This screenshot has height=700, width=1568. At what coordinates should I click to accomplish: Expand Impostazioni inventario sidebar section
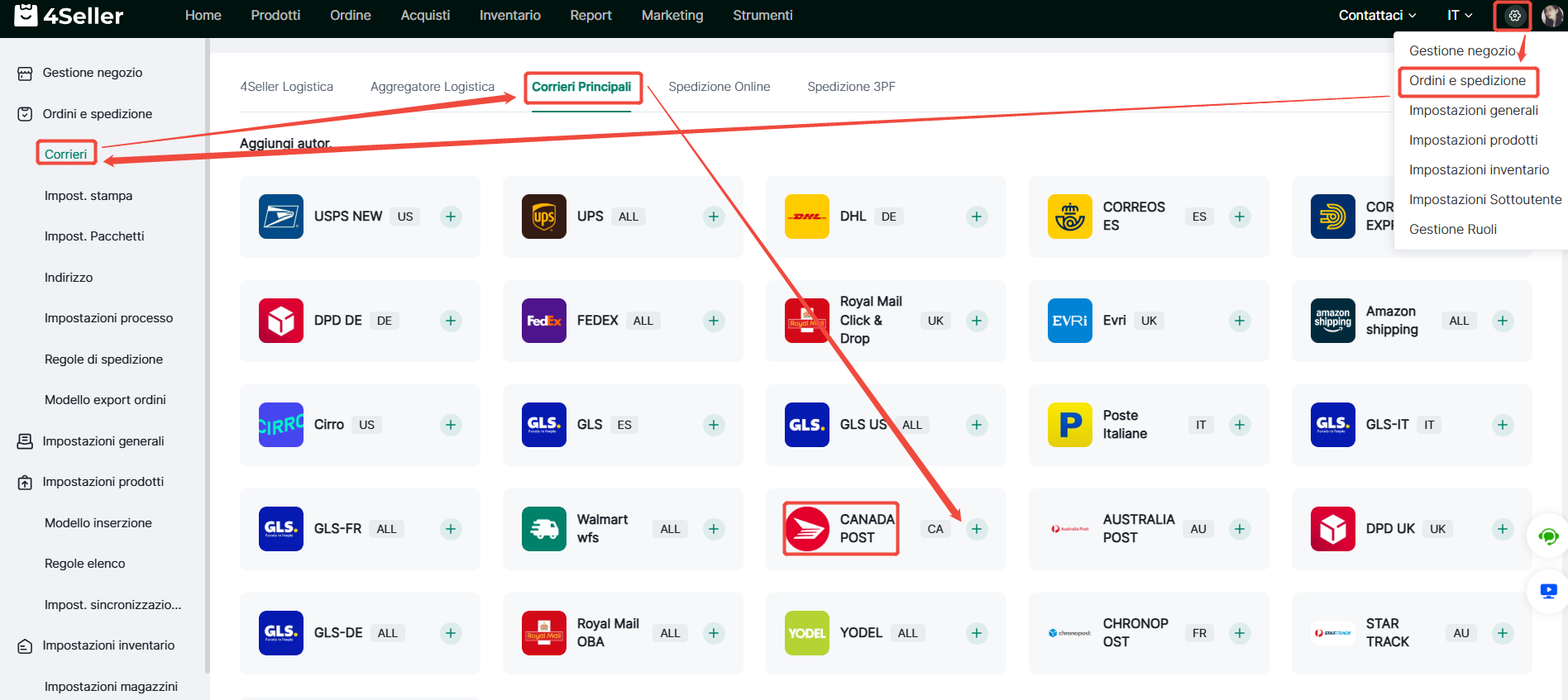(x=108, y=645)
